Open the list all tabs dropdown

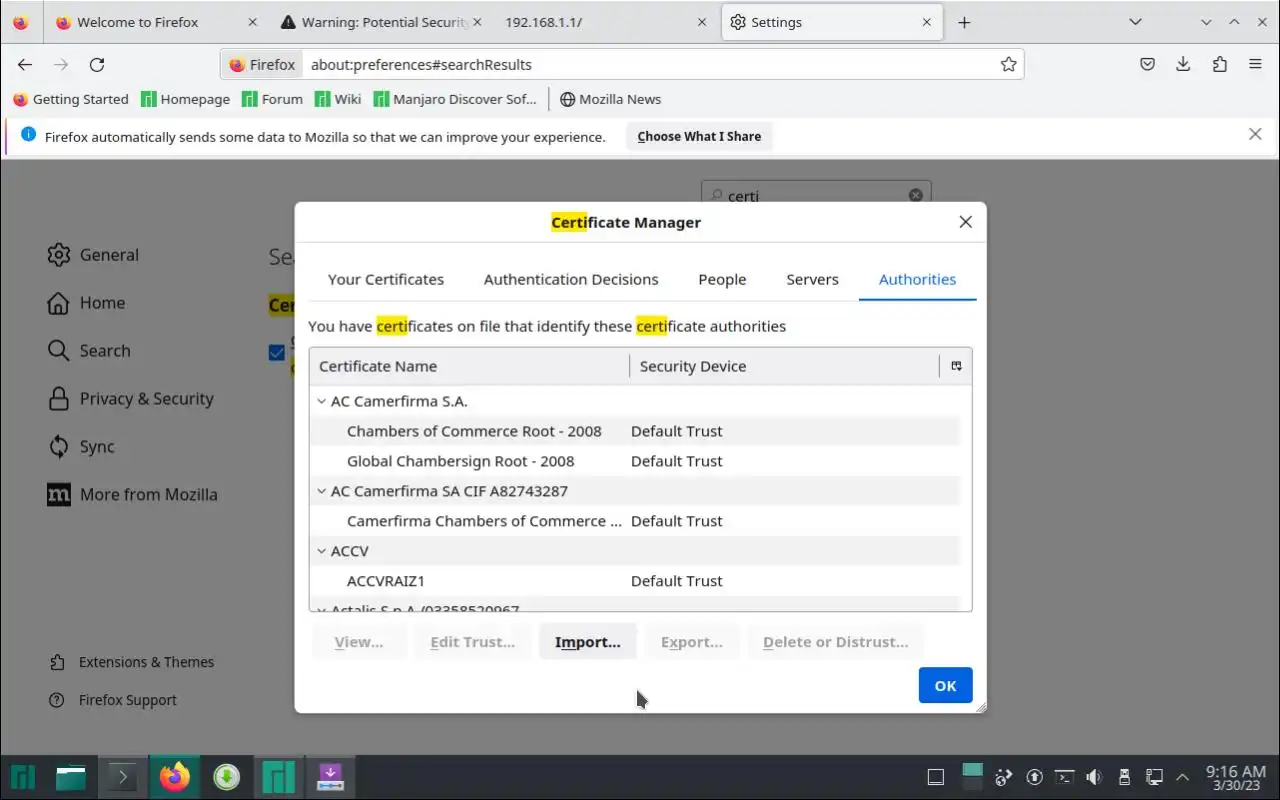click(1135, 22)
